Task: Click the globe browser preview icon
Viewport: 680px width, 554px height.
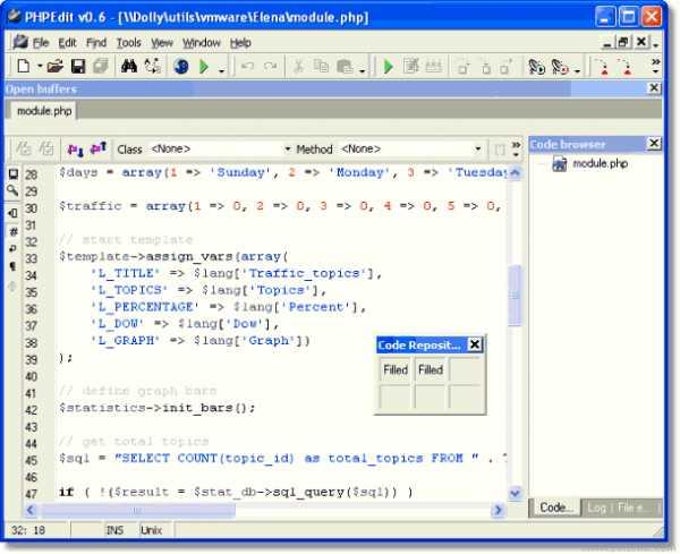Action: [x=181, y=67]
